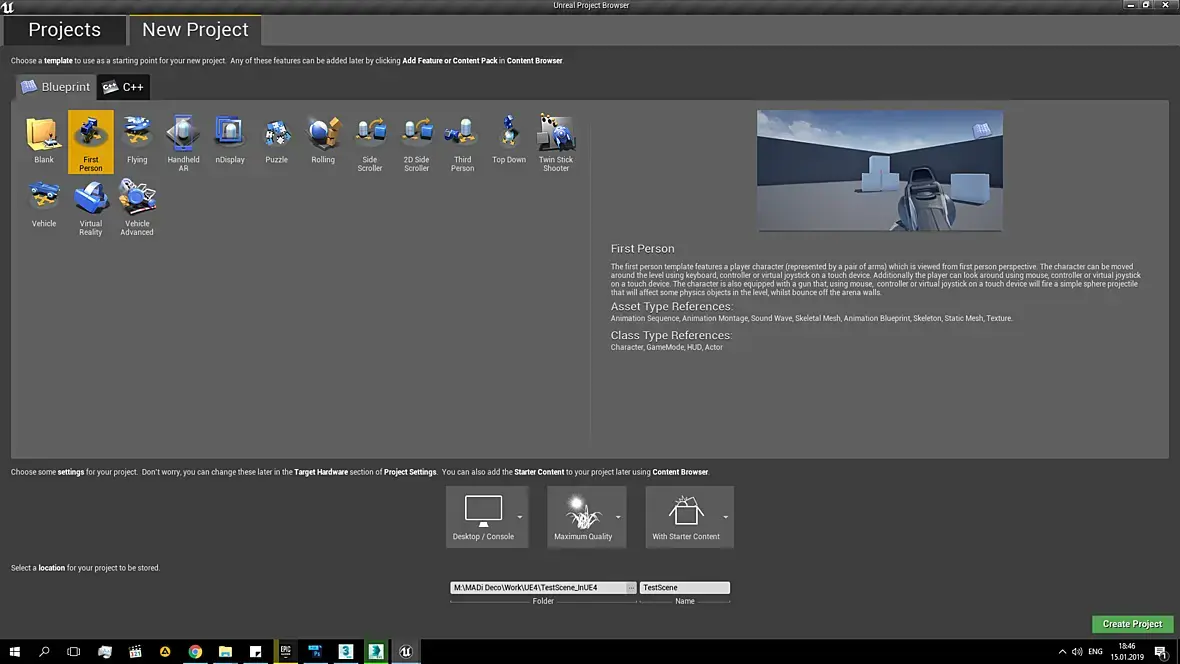
Task: Expand the With Starter Content dropdown arrow
Action: (x=725, y=517)
